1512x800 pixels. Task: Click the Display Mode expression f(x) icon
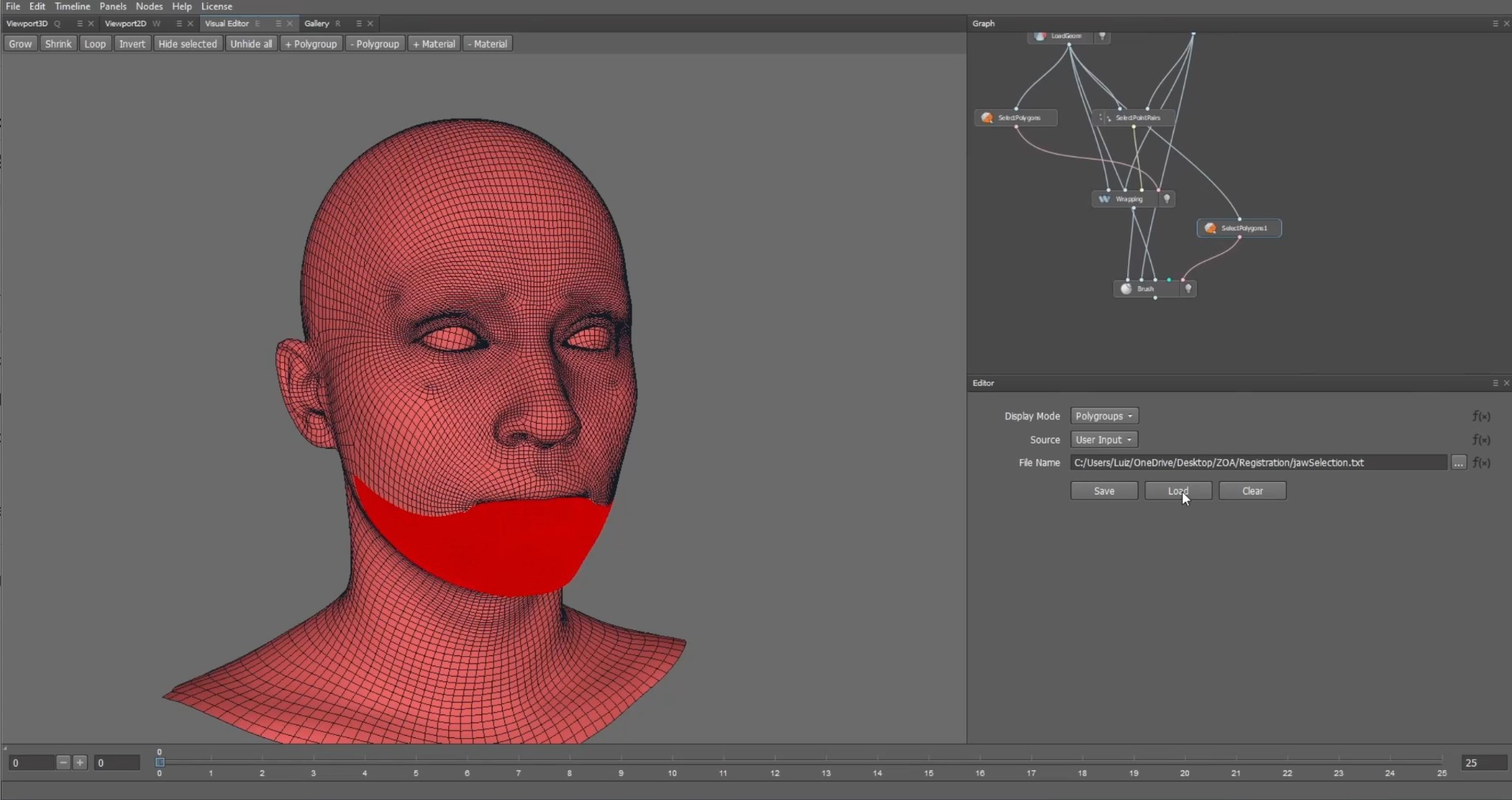(1481, 416)
